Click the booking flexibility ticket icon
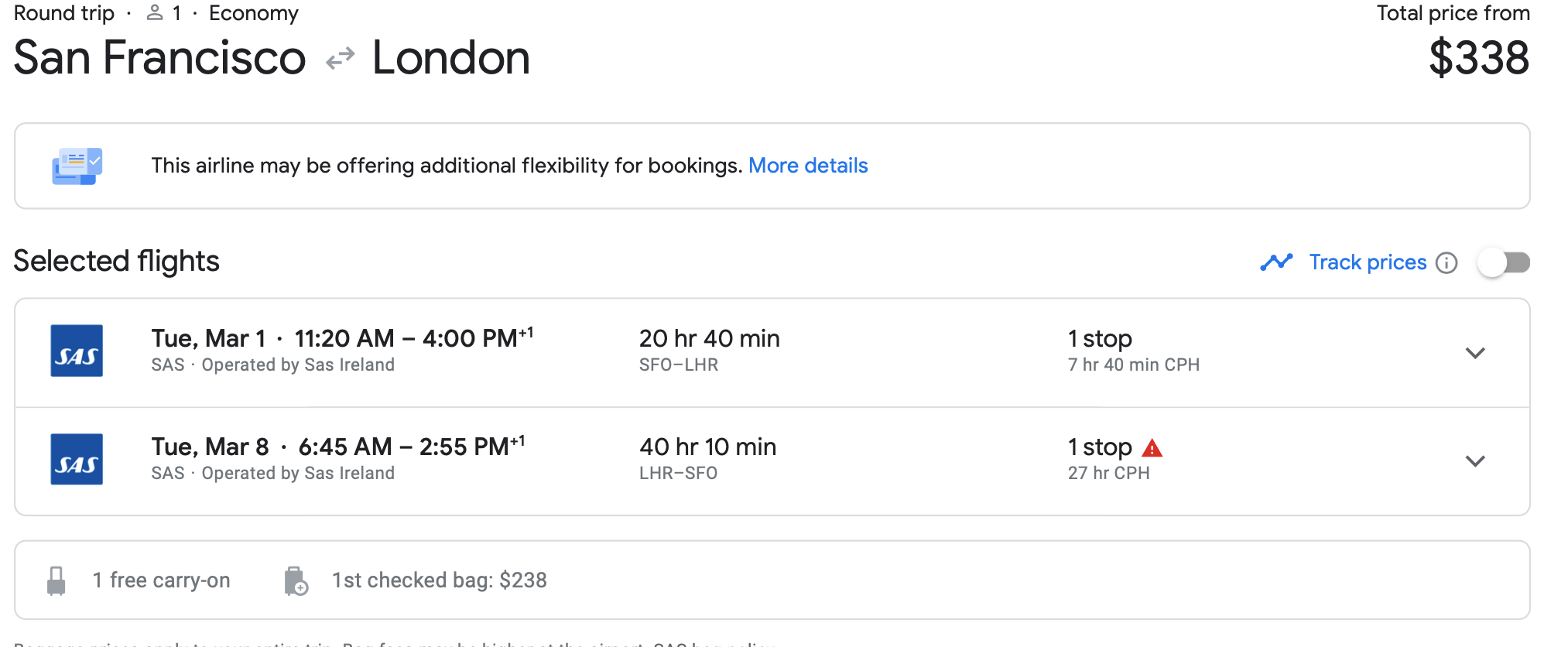Image resolution: width=1568 pixels, height=647 pixels. [x=77, y=166]
